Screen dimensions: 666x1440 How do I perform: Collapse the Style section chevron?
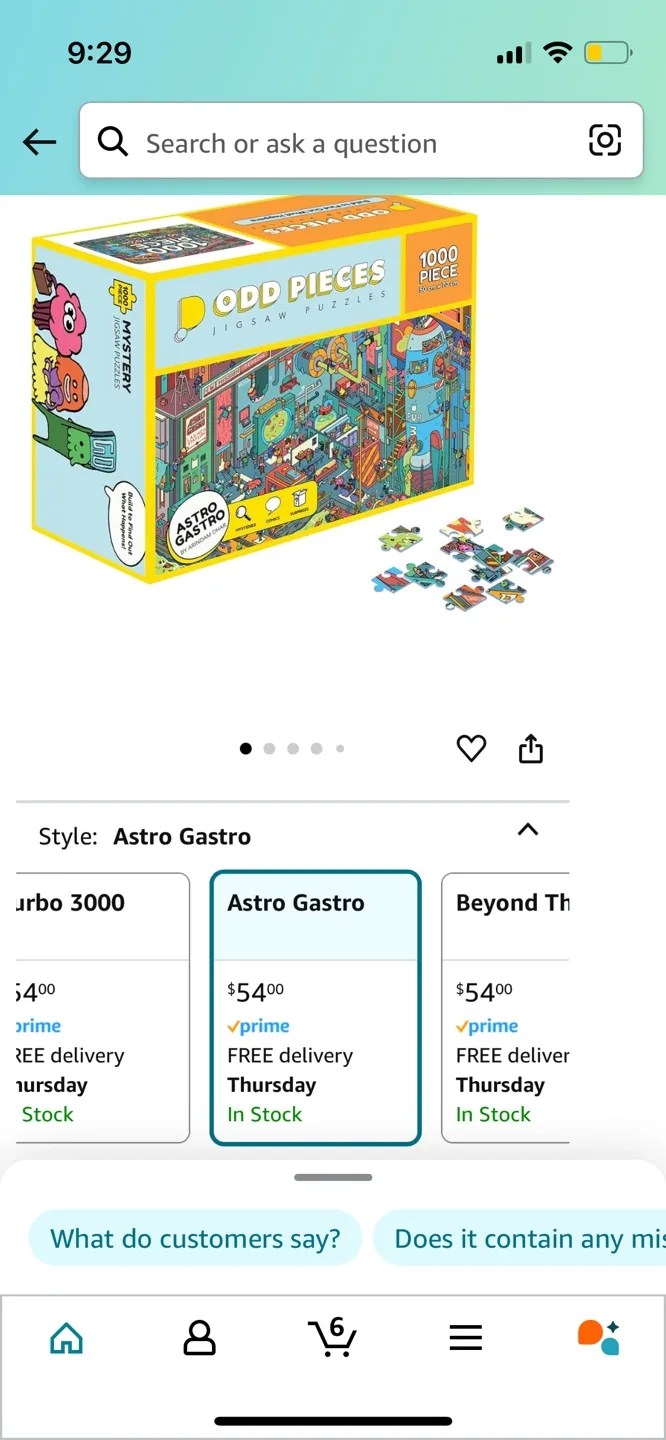click(528, 830)
